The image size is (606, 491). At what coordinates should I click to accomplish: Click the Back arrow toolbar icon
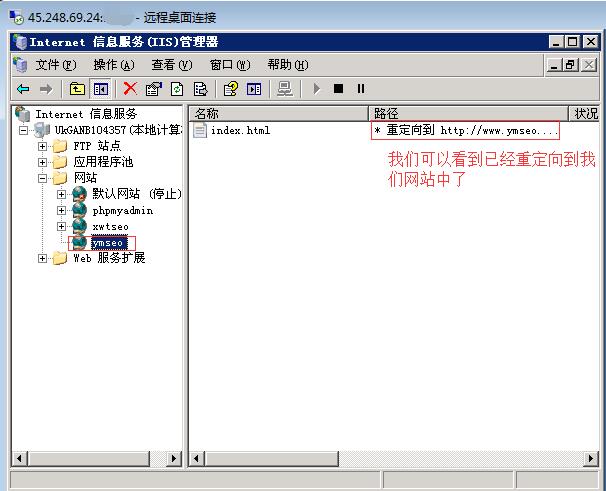[x=22, y=89]
